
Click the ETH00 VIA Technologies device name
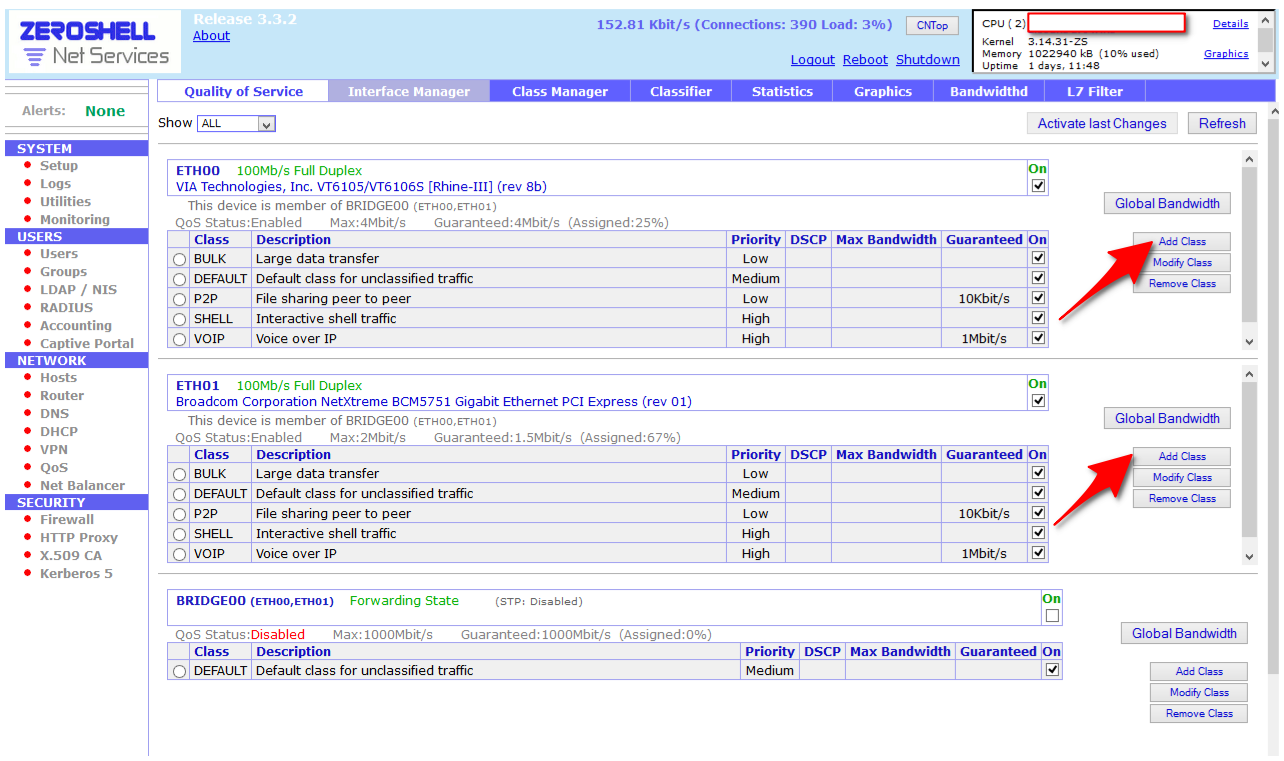361,187
